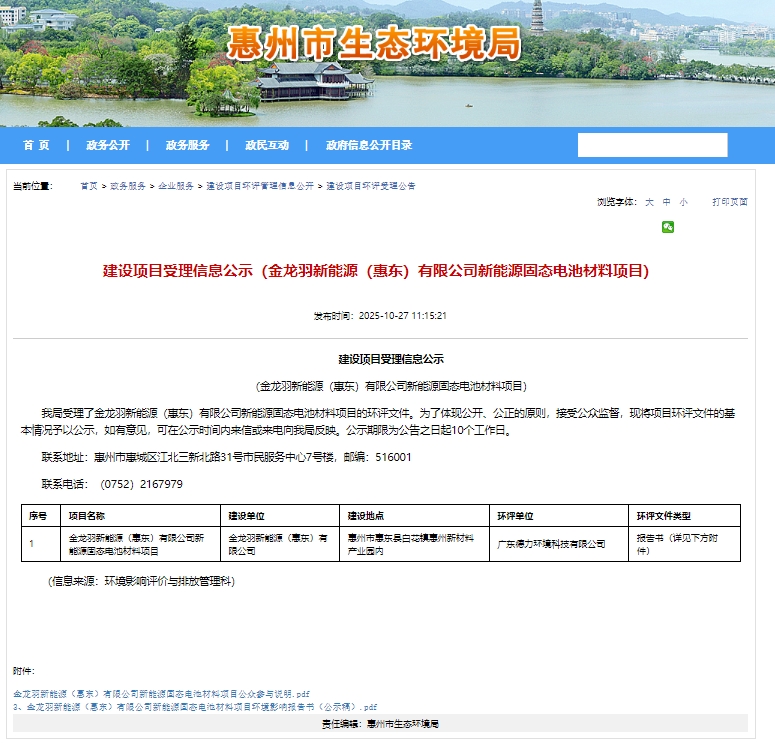The width and height of the screenshot is (775, 744).
Task: Click the 建设单位 table header
Action: 247,516
